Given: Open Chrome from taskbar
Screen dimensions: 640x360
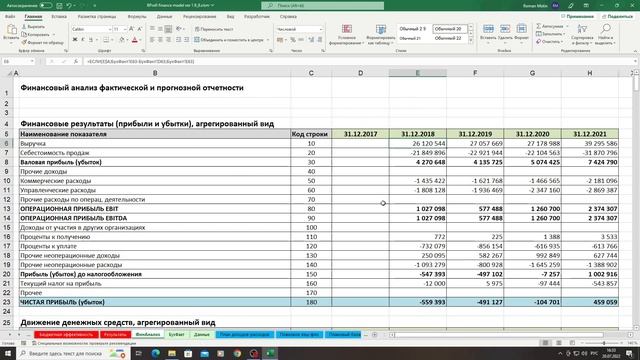Looking at the screenshot, I should click(x=237, y=353).
